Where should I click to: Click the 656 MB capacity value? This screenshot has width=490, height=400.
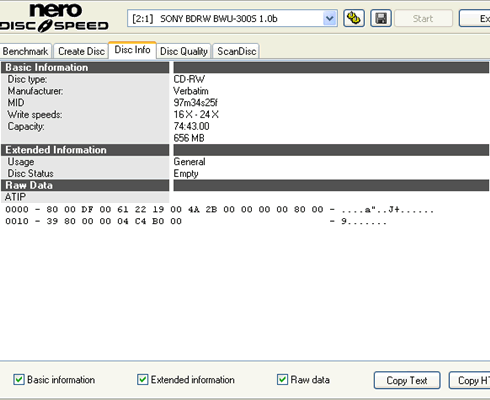tap(189, 138)
